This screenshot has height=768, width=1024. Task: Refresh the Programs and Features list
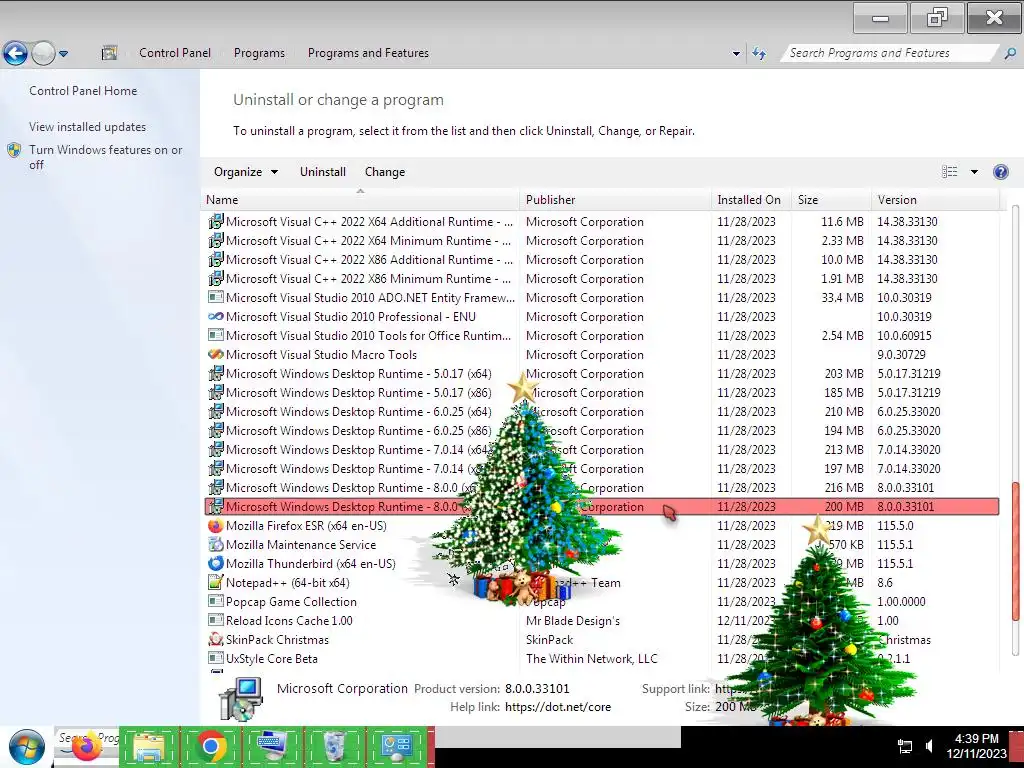coord(759,53)
